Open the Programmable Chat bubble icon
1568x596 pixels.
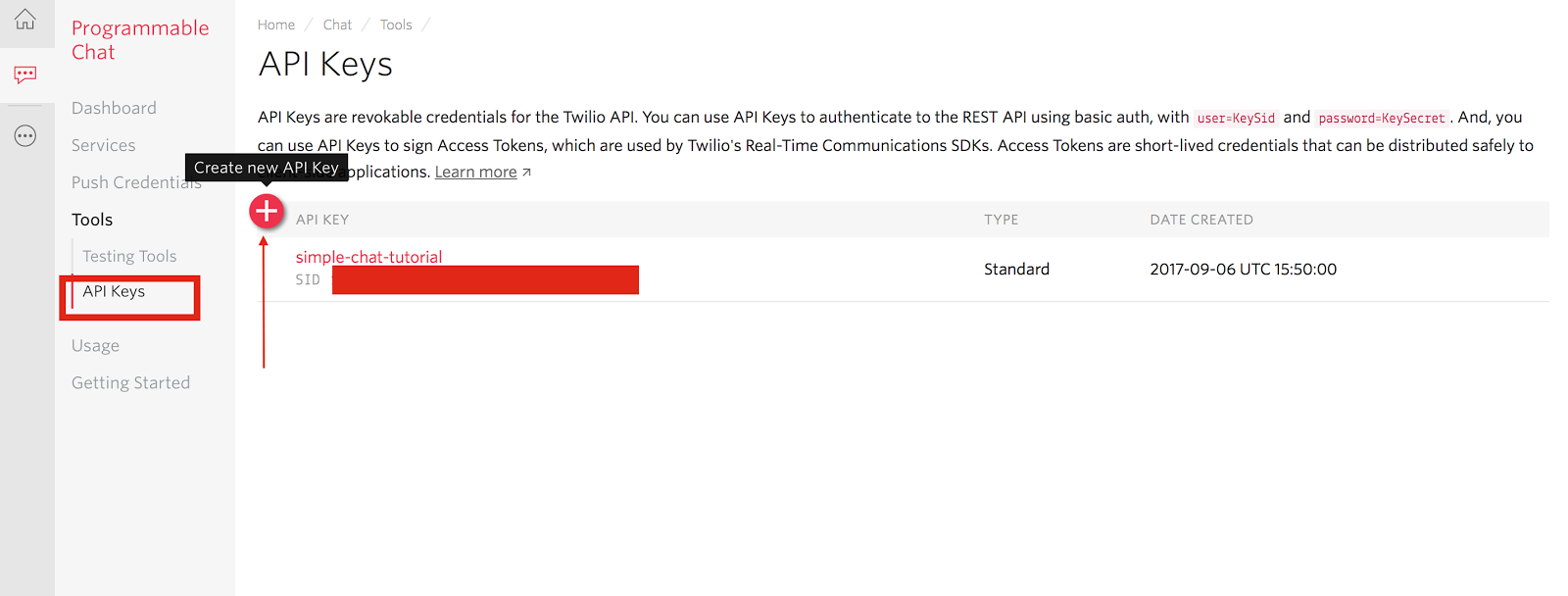[25, 74]
